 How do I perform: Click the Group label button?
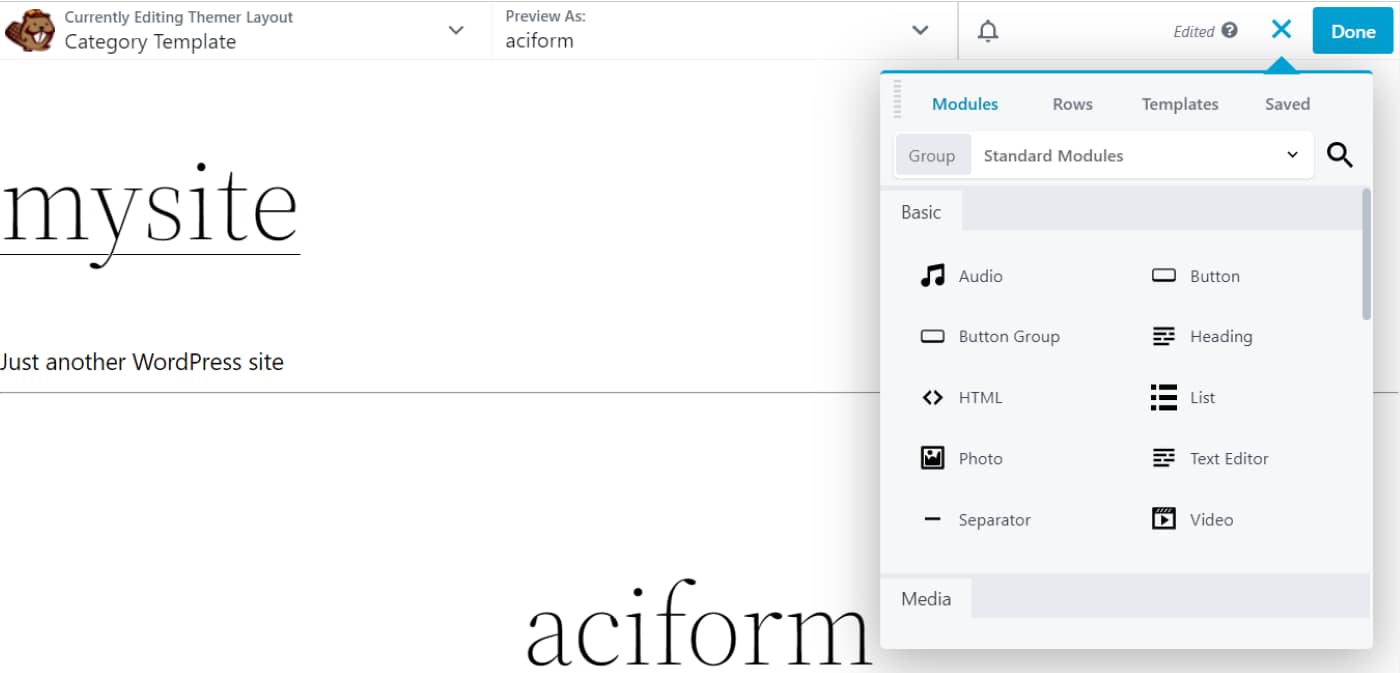(x=932, y=156)
